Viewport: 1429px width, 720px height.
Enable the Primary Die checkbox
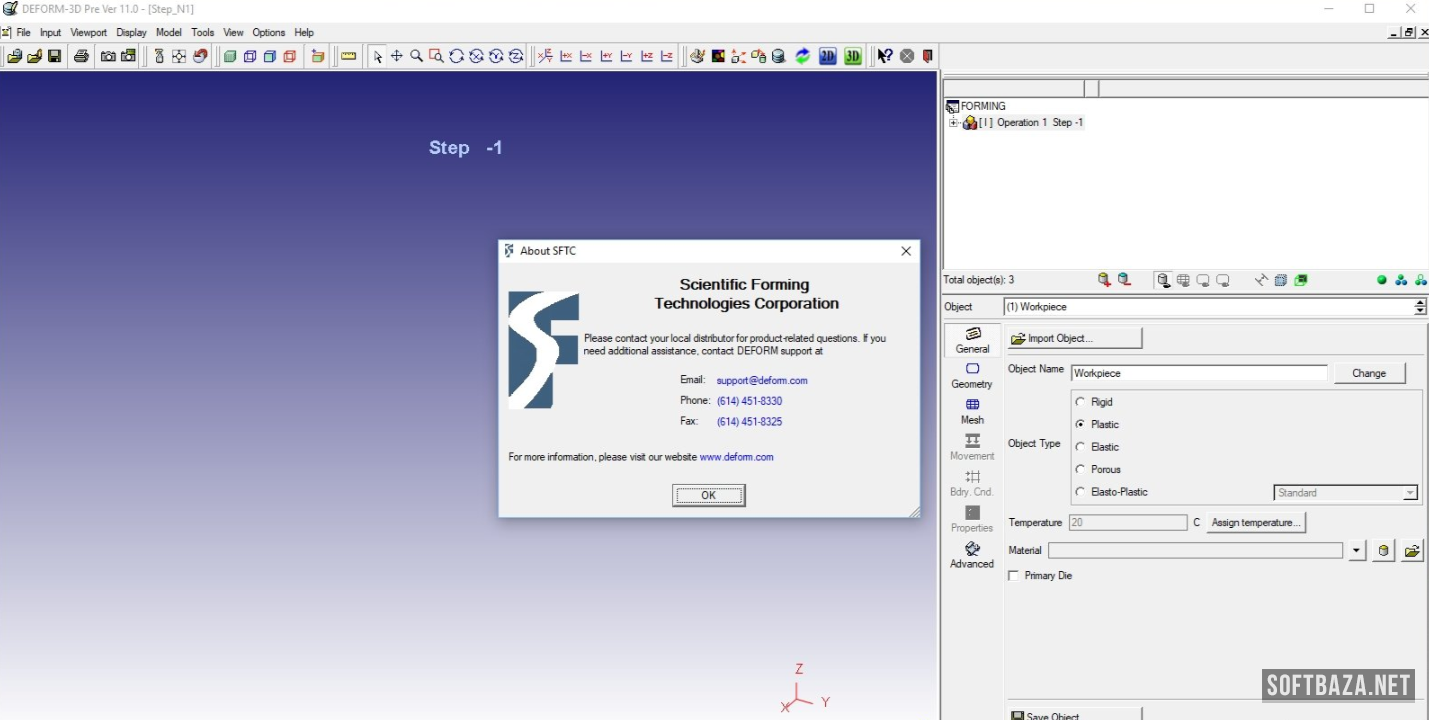click(1014, 576)
